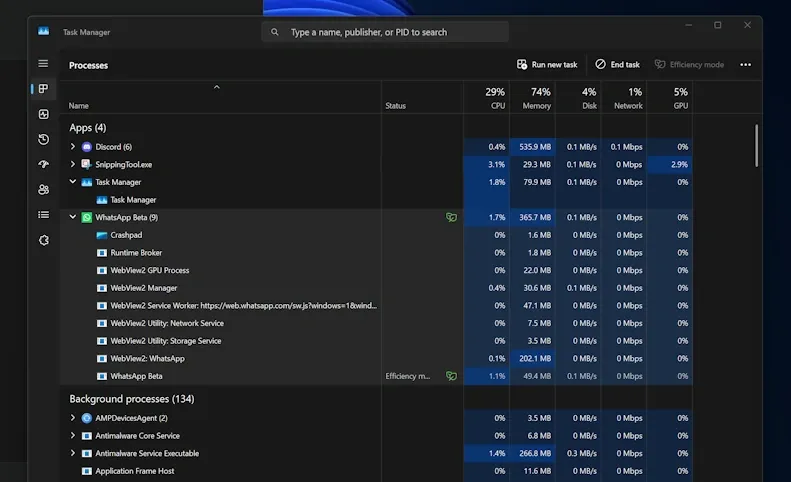791x482 pixels.
Task: Click the efficiency leaf icon beside Efficiency m...
Action: tap(451, 376)
